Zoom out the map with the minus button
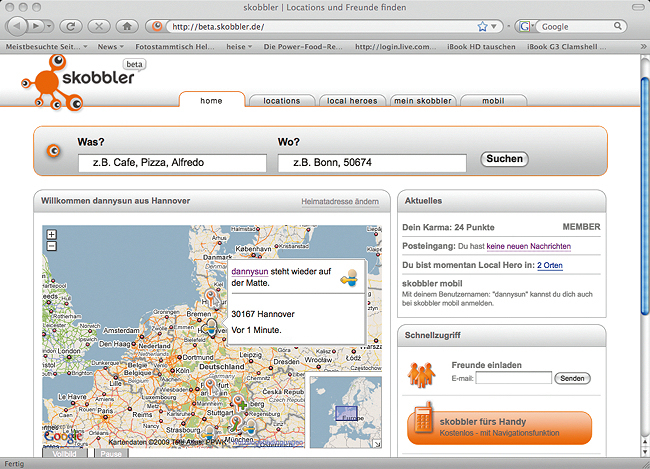Screen dimensions: 650x469 [51, 246]
